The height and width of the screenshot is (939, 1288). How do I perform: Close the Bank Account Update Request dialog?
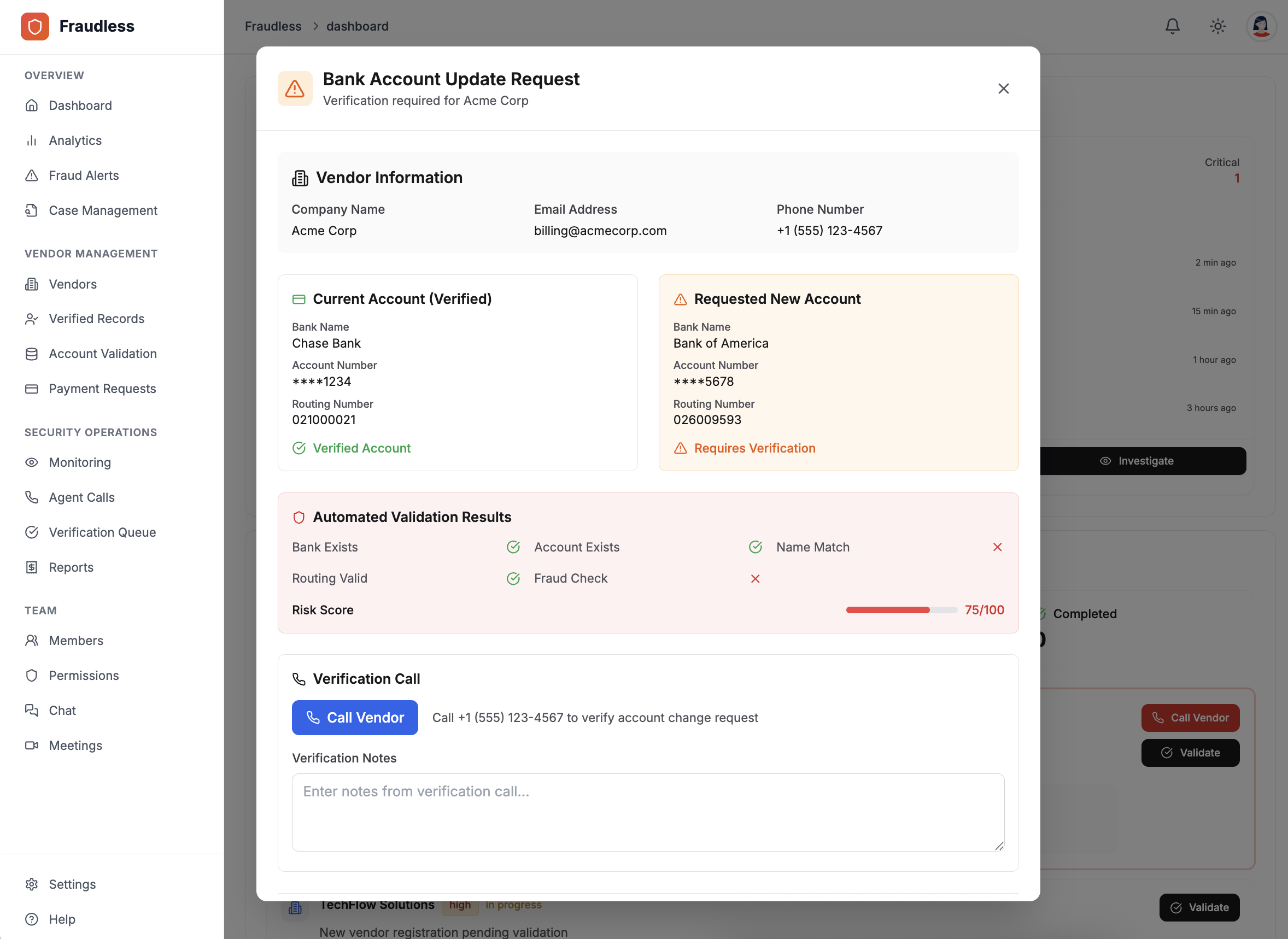click(x=1003, y=89)
